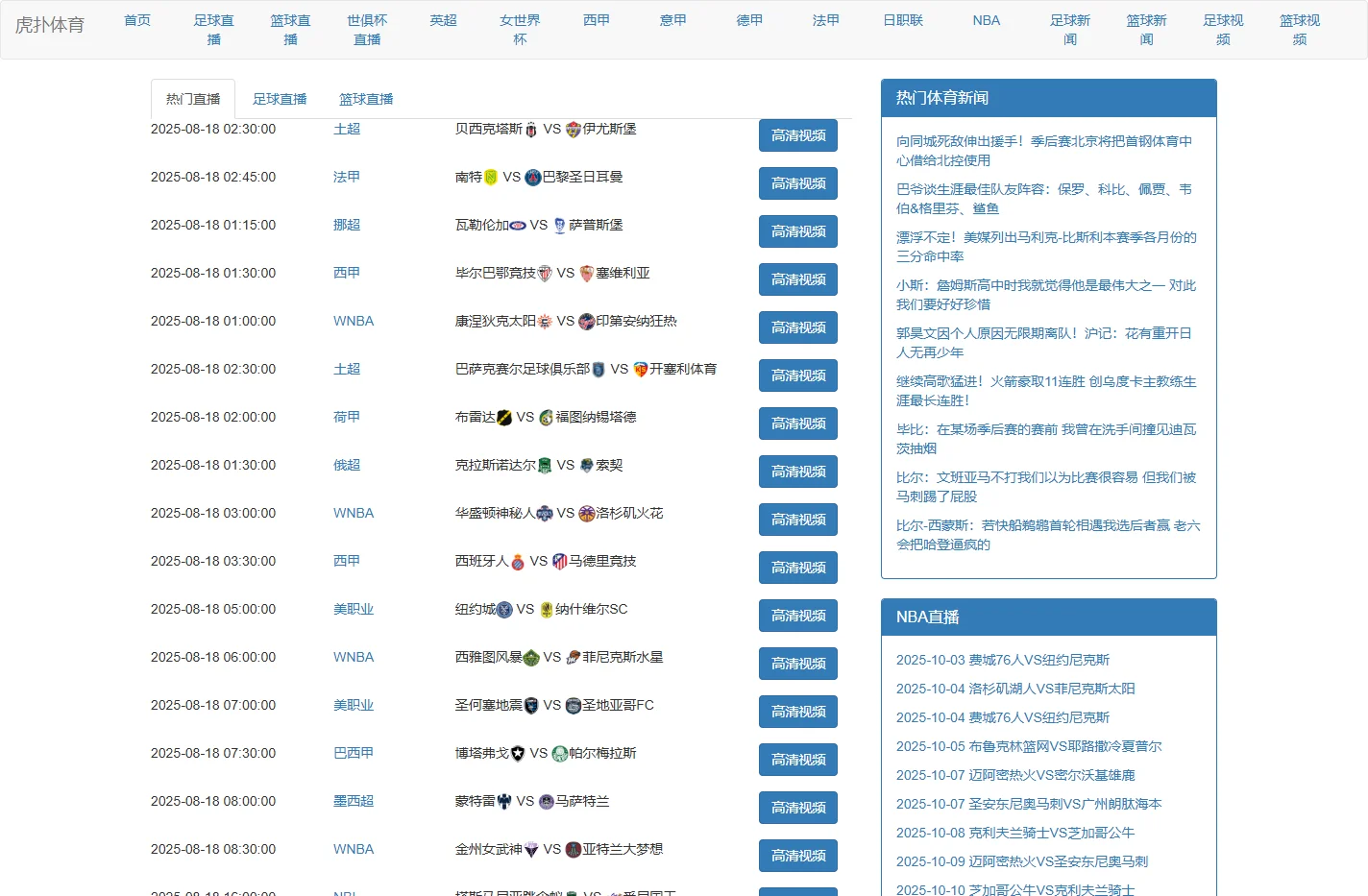Screen dimensions: 1368x896
Task: Click the Monterrey team crest
Action: point(504,802)
